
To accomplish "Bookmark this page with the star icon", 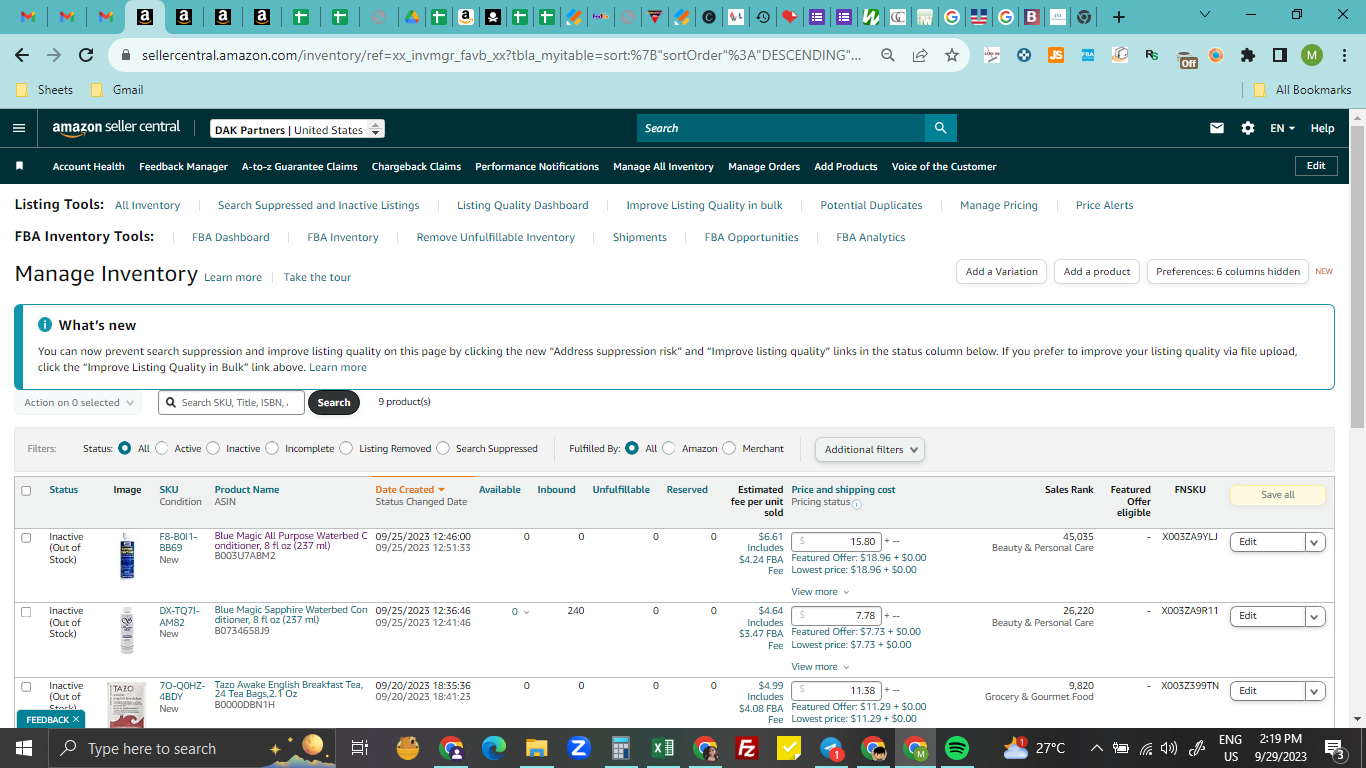I will (952, 55).
